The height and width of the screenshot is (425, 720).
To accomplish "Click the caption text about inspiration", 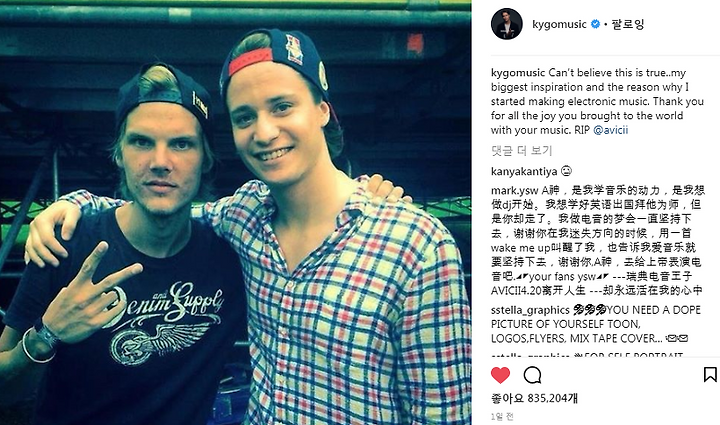I will coord(597,101).
